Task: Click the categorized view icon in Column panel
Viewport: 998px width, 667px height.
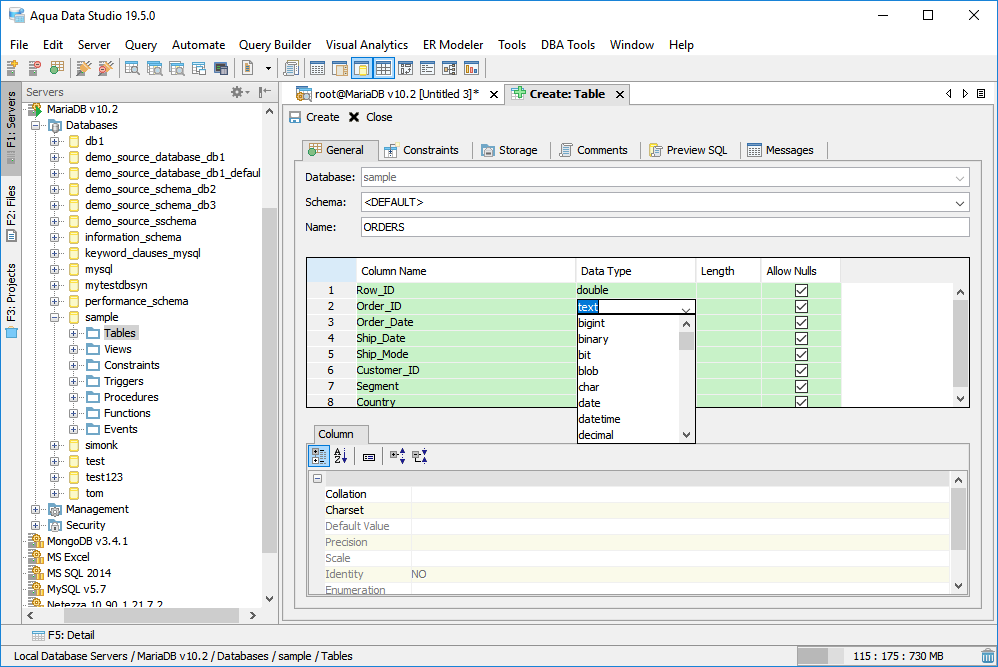Action: pyautogui.click(x=319, y=456)
